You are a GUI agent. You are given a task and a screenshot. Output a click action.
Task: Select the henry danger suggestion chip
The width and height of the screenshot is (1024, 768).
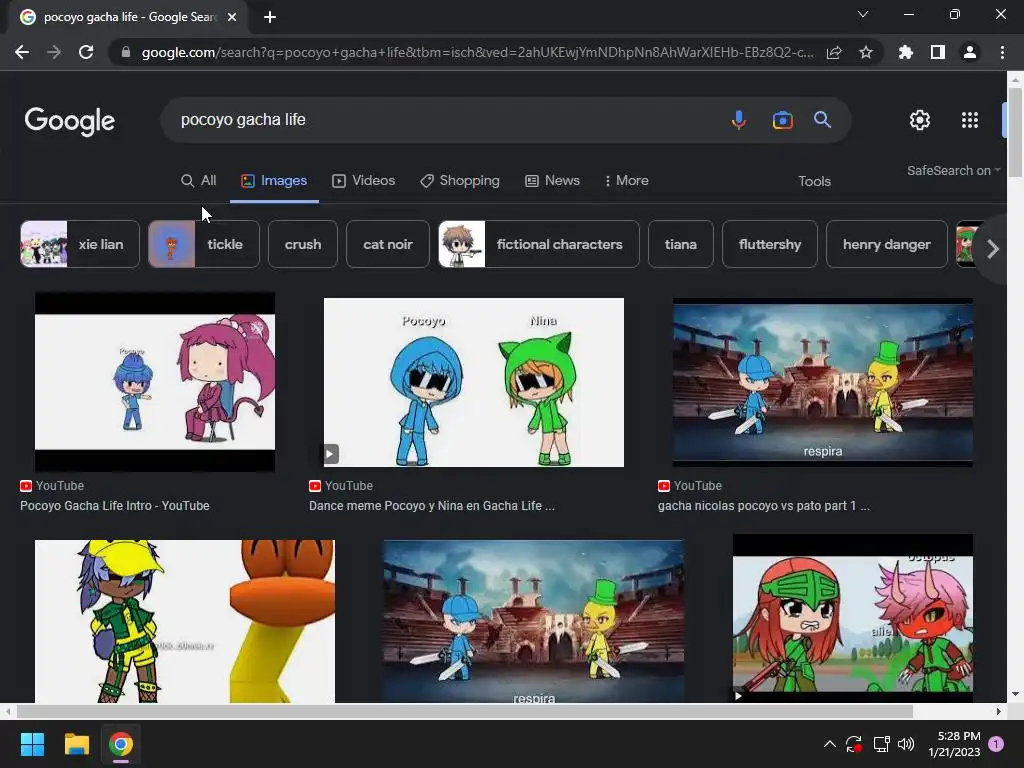[887, 244]
